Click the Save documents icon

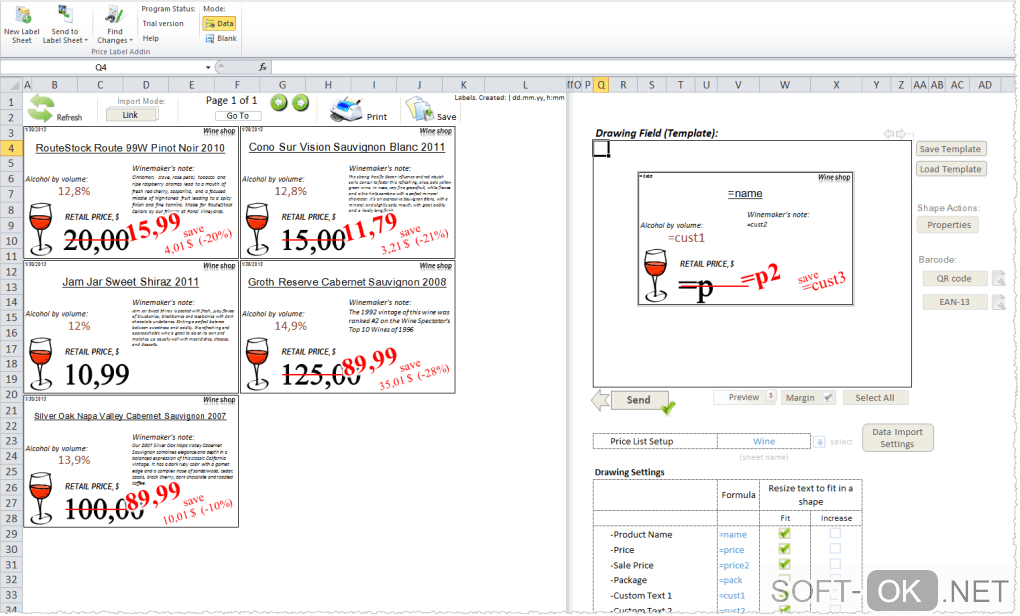(419, 109)
